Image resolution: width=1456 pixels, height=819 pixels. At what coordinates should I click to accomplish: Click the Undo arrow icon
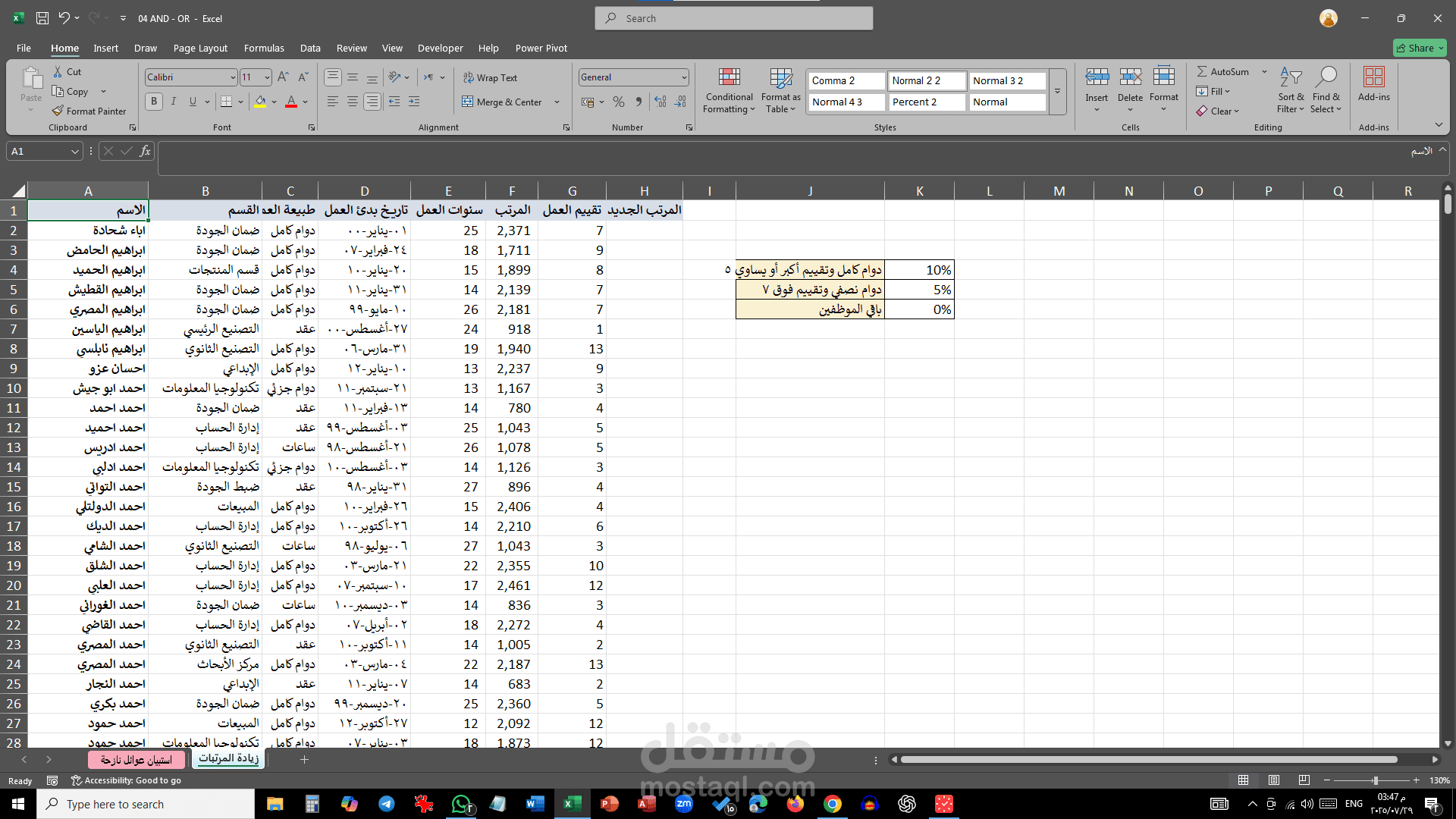[x=64, y=18]
